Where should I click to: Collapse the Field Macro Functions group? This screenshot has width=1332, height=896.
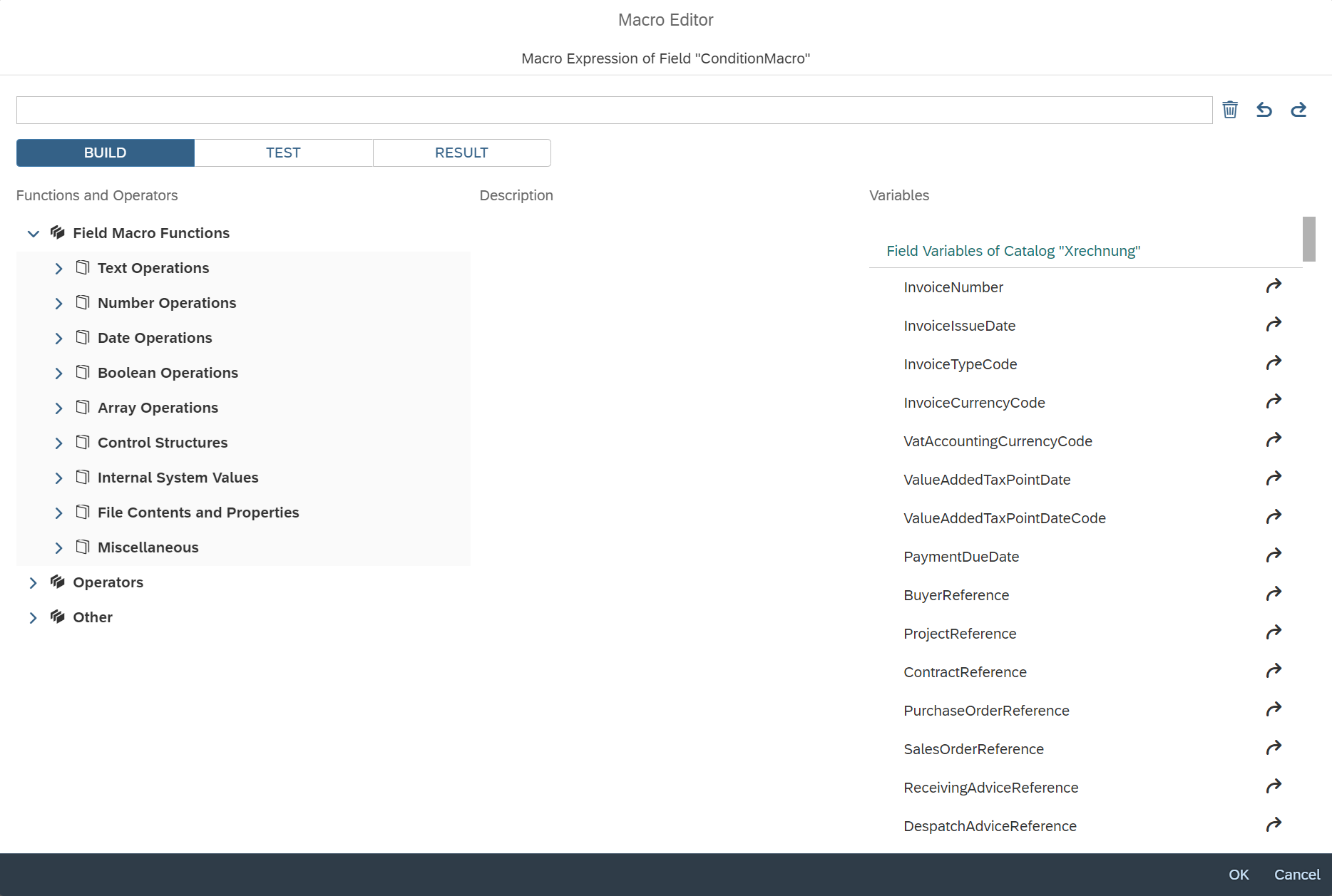click(x=33, y=233)
